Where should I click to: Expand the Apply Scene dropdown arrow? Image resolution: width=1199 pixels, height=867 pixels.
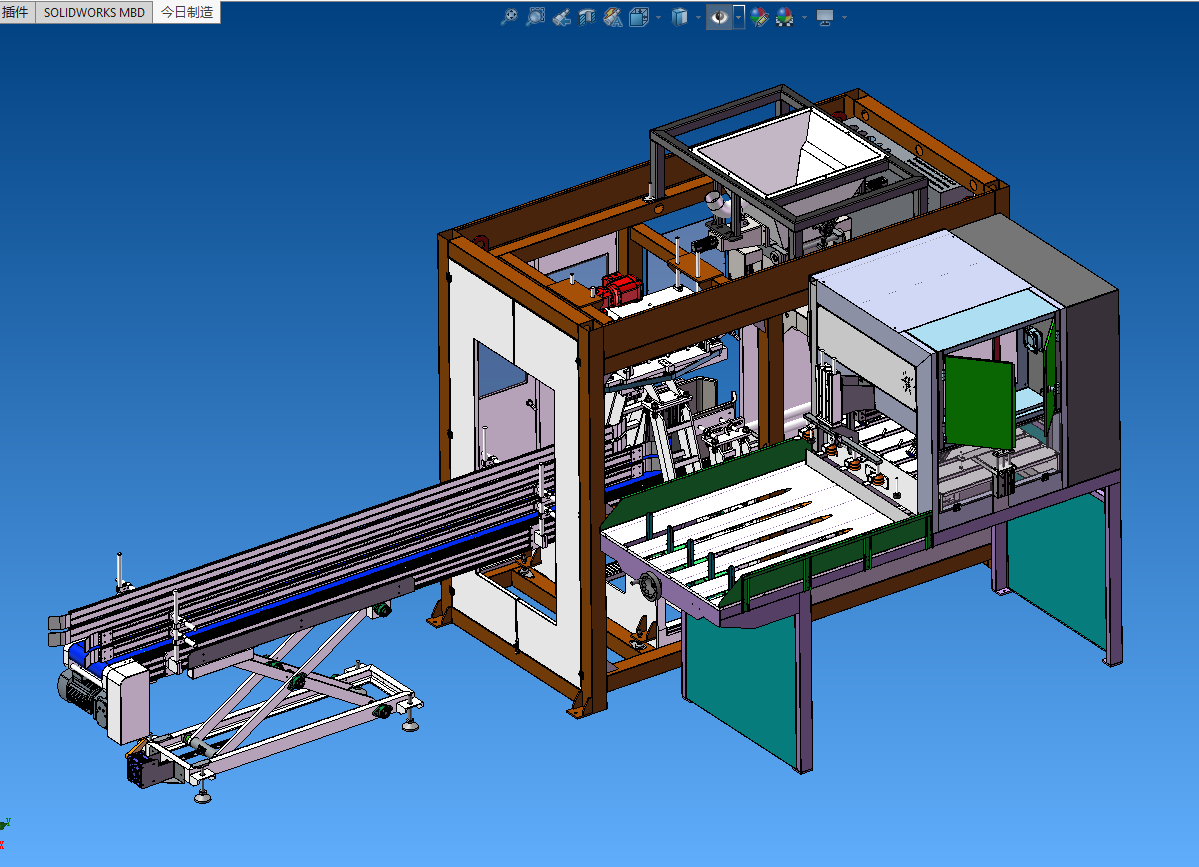tap(803, 17)
